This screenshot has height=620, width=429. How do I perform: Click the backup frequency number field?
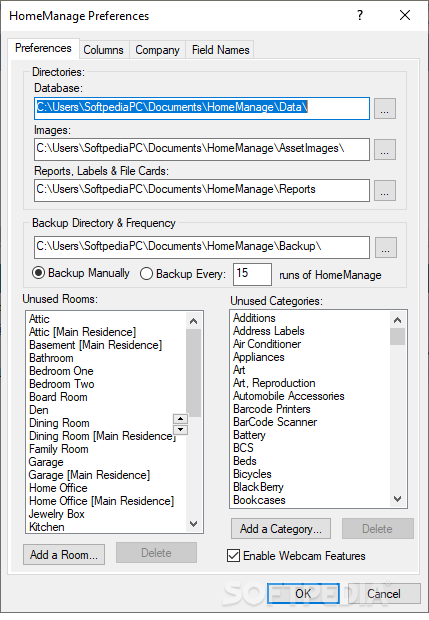(x=252, y=274)
